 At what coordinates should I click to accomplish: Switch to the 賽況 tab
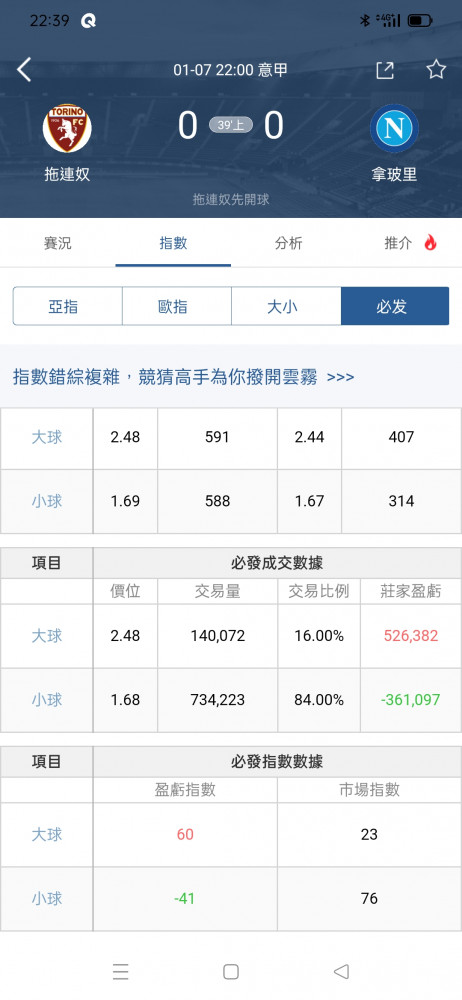click(57, 243)
